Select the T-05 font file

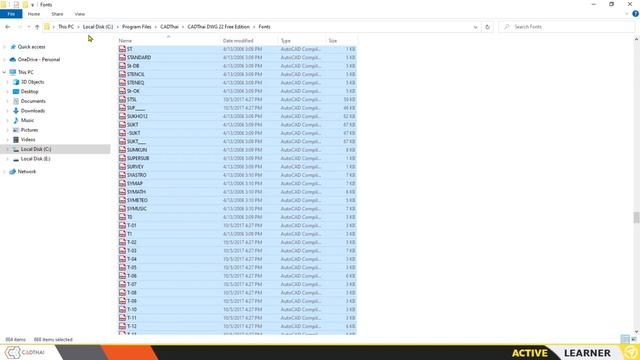(x=237, y=268)
